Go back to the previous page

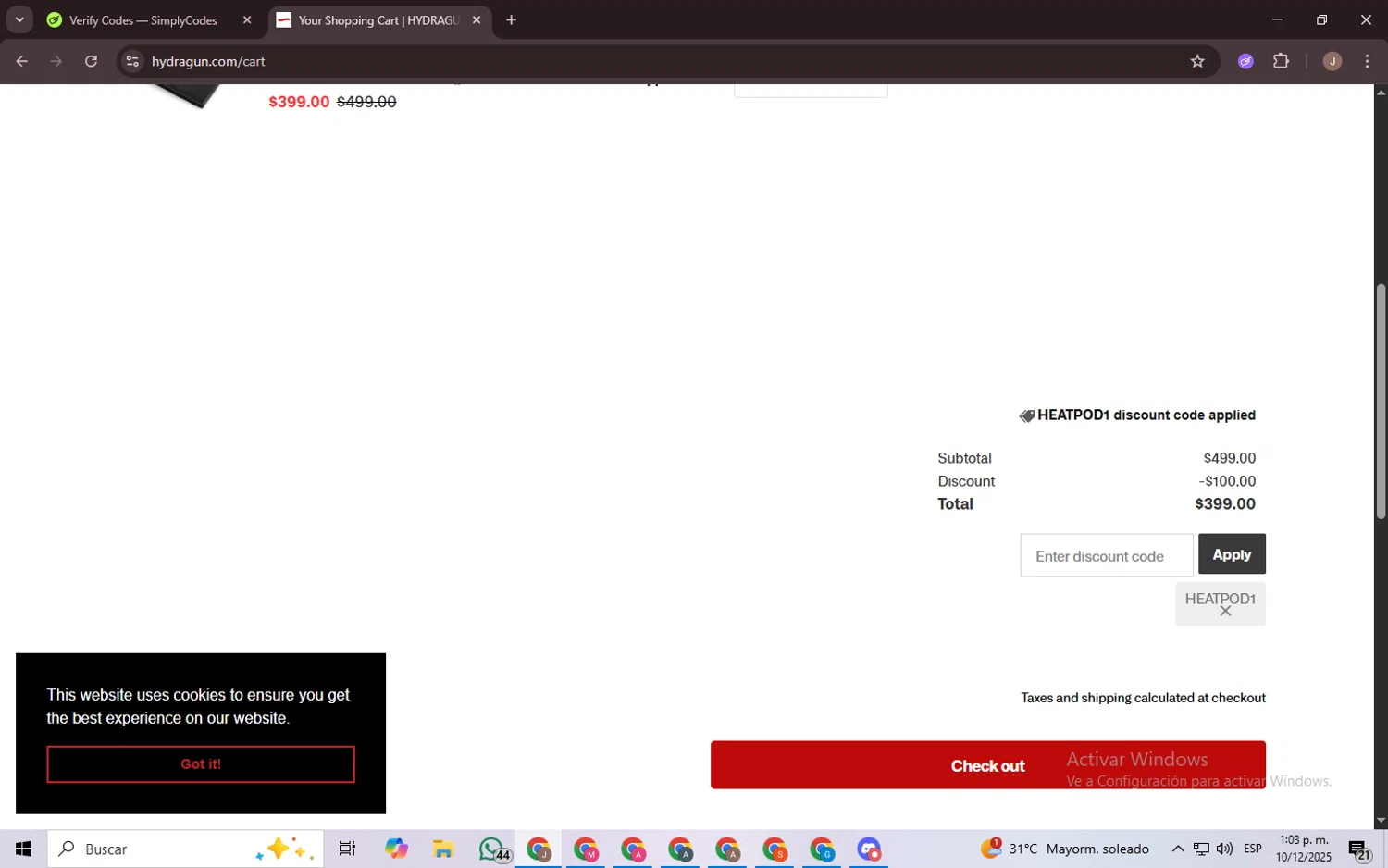click(21, 62)
